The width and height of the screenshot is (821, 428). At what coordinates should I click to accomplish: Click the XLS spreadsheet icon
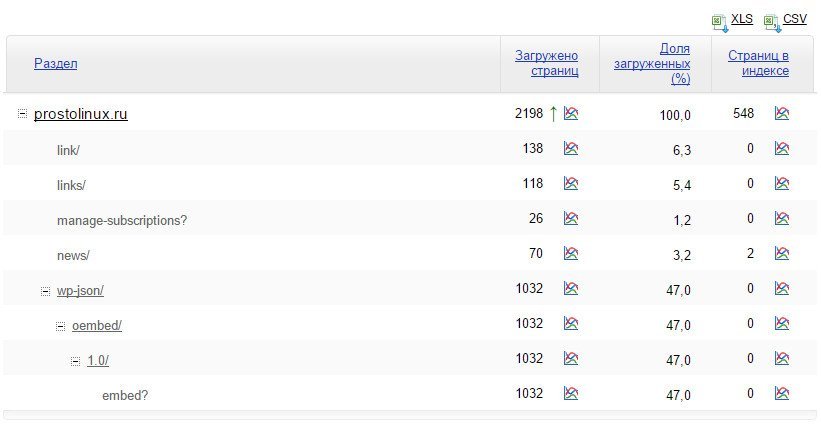click(720, 23)
